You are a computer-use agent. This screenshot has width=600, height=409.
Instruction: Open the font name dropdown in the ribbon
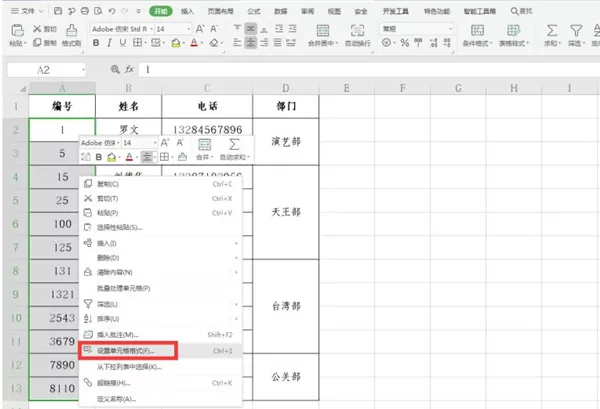[122, 29]
